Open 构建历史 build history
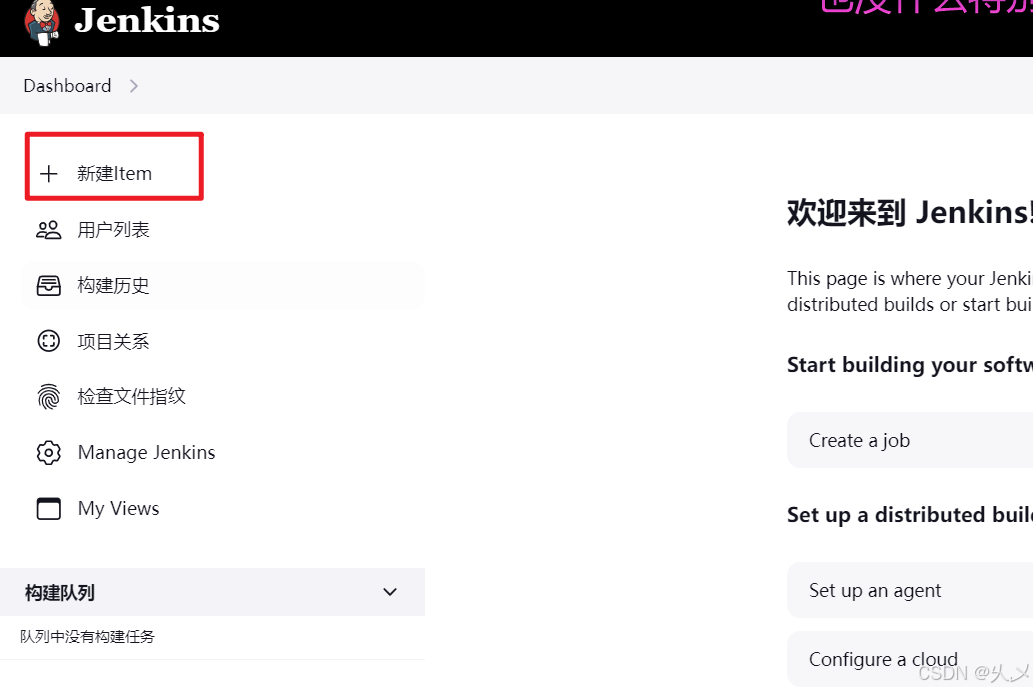 click(113, 285)
